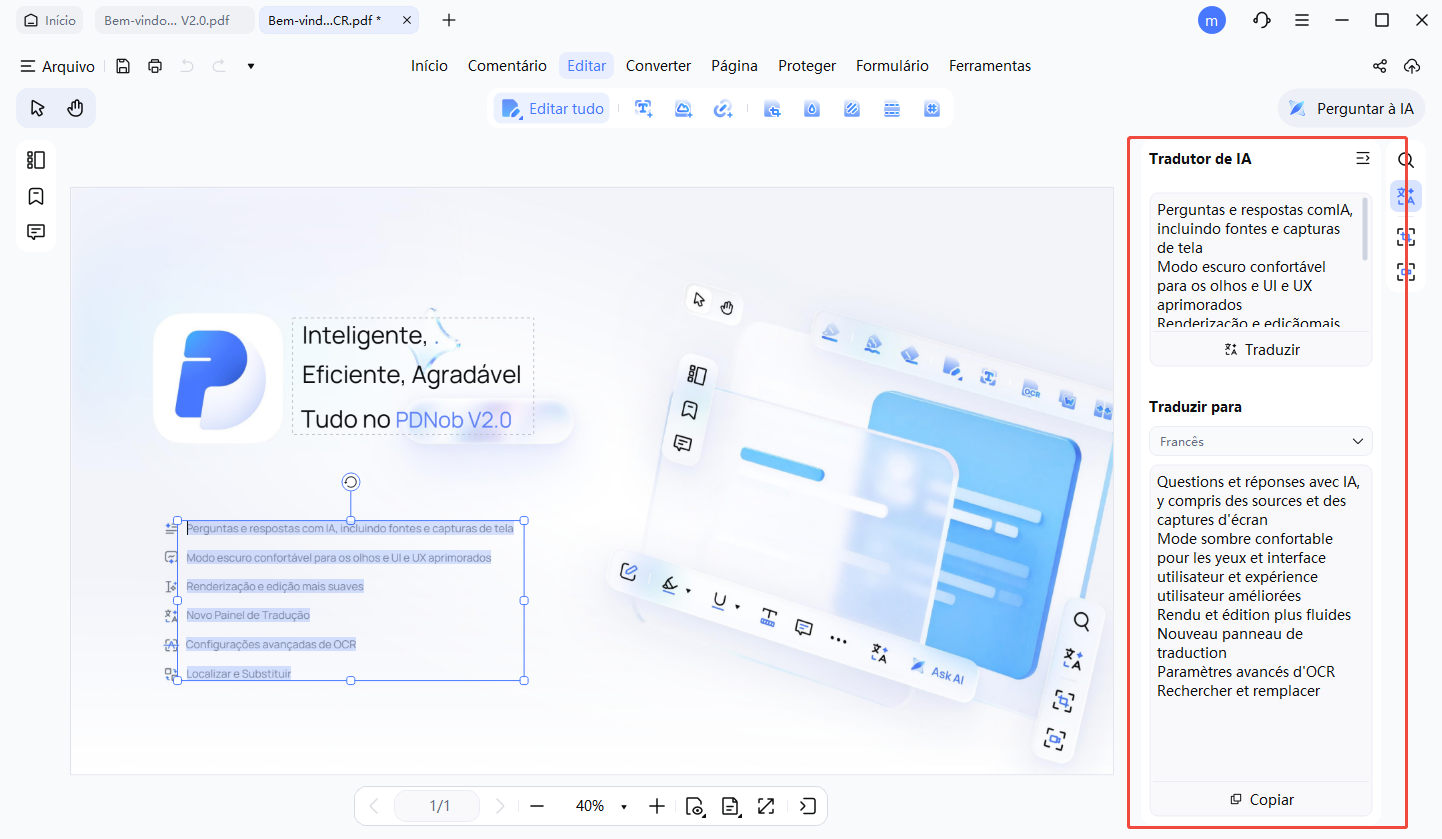Image resolution: width=1442 pixels, height=839 pixels.
Task: Switch to the Converter tab
Action: tap(658, 66)
